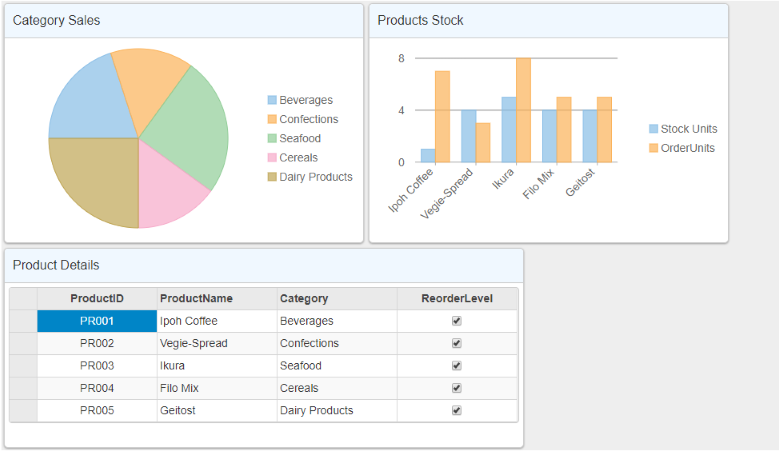The height and width of the screenshot is (452, 779).
Task: Select the PR001 ProductID cell
Action: [x=97, y=321]
